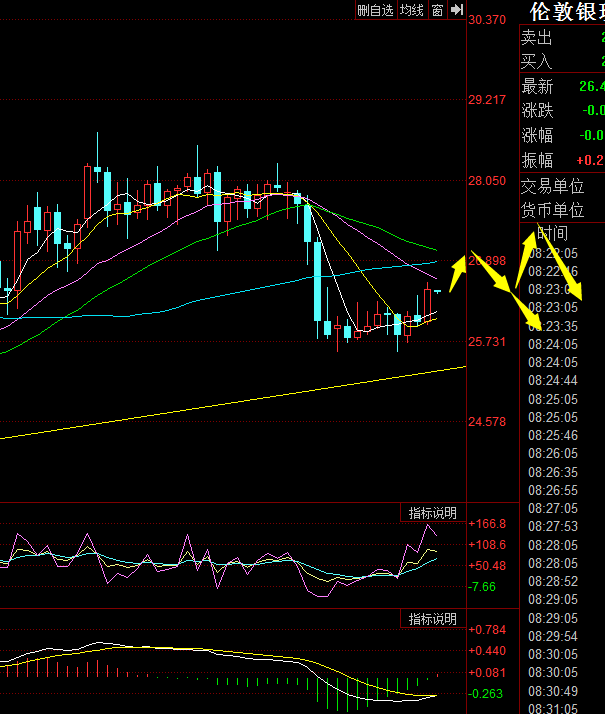The width and height of the screenshot is (605, 714).
Task: Click the 窗 window button
Action: [437, 10]
